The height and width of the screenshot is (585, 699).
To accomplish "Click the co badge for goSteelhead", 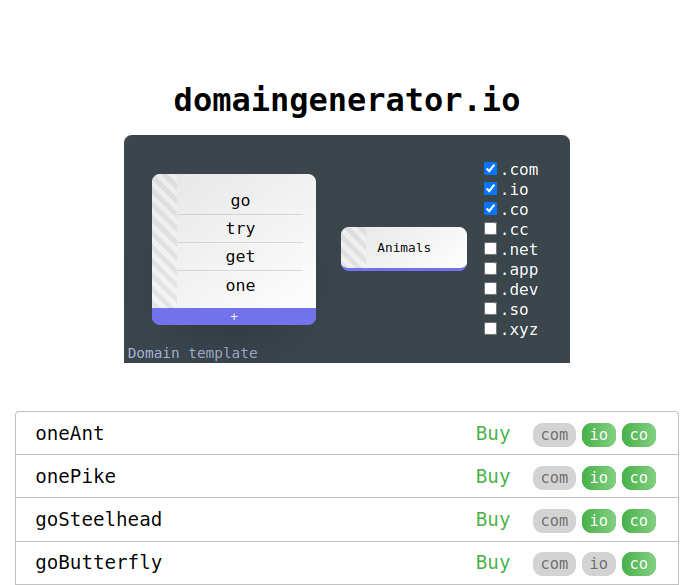I will coord(639,521).
